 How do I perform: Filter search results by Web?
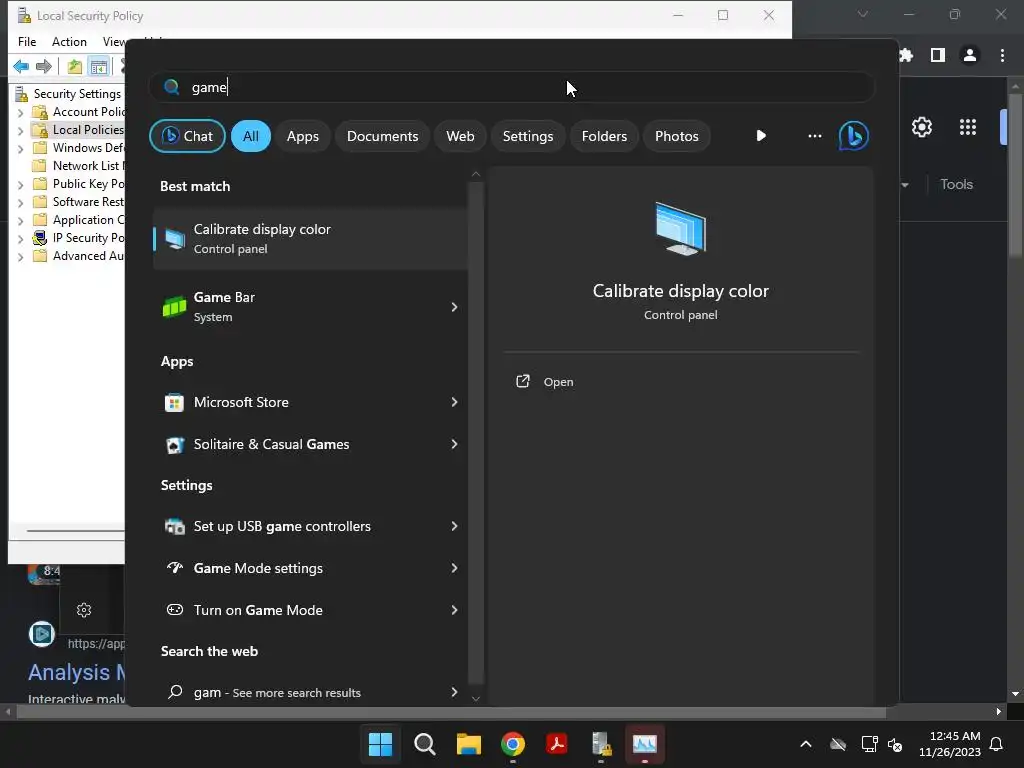[x=460, y=136]
